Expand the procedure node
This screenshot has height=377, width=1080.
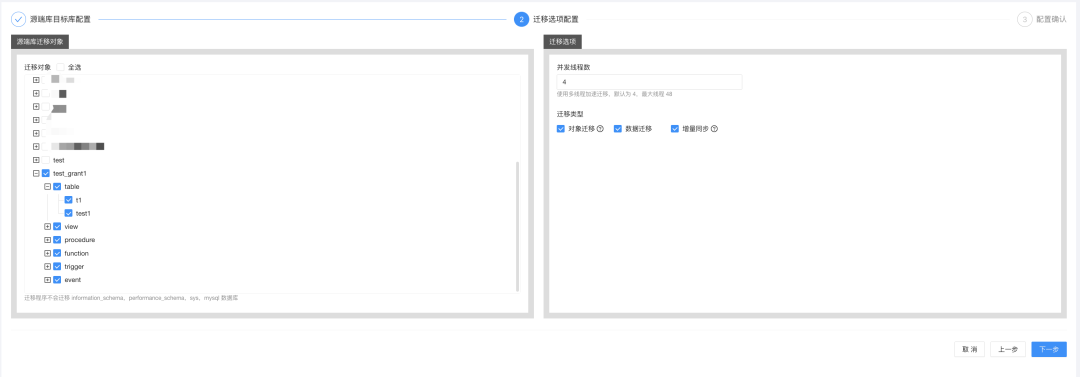click(x=48, y=240)
